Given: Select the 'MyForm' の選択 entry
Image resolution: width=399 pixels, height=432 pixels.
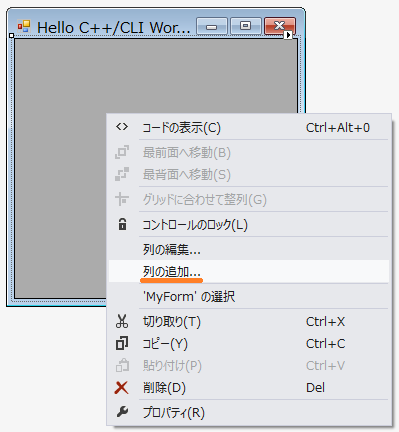Looking at the screenshot, I should tap(249, 296).
